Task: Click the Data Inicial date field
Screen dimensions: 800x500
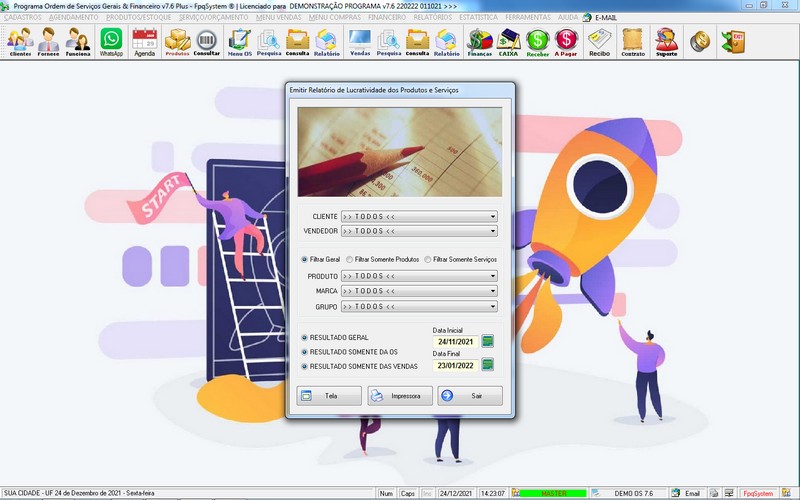Action: [x=455, y=341]
